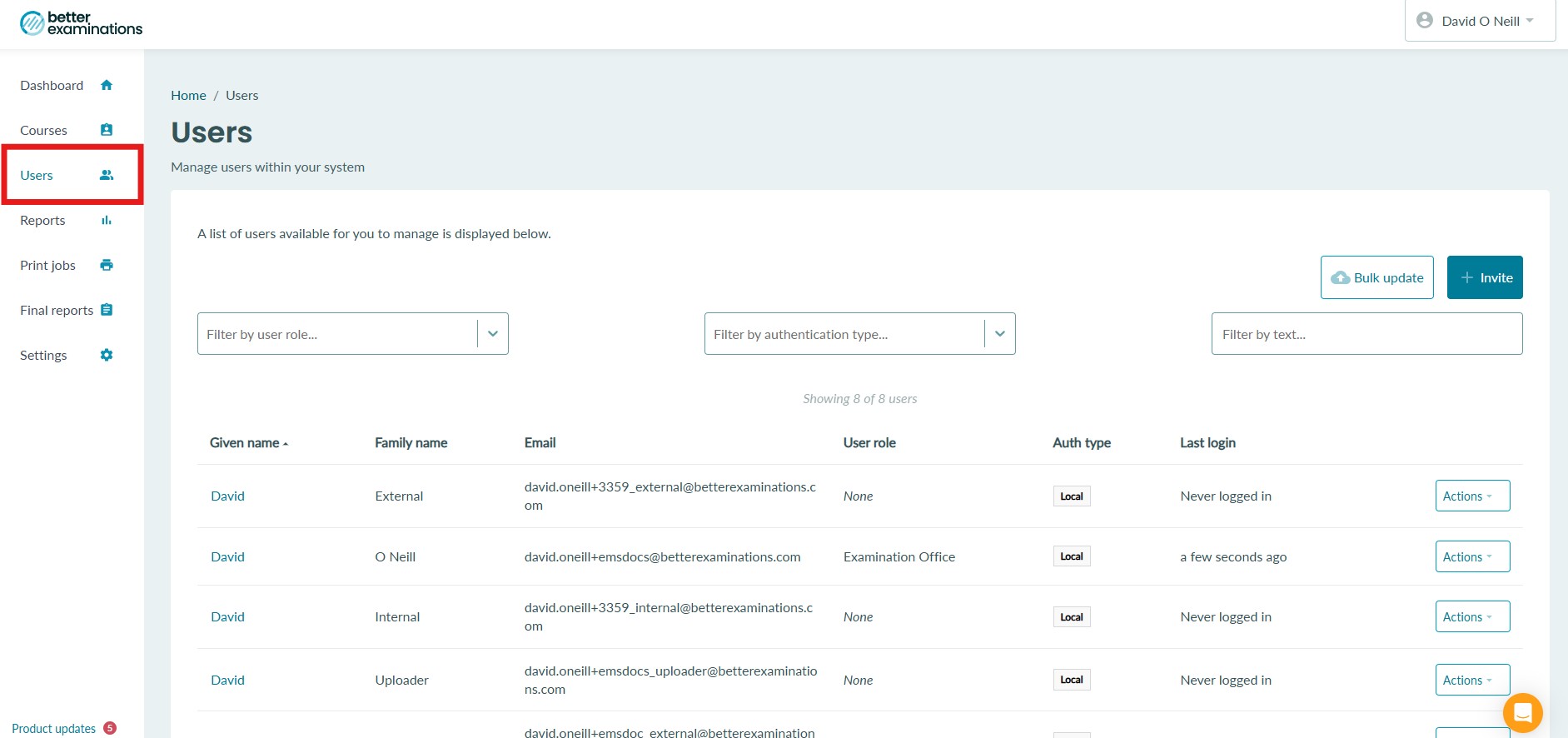Sort by Email column header
The image size is (1568, 738).
point(540,442)
